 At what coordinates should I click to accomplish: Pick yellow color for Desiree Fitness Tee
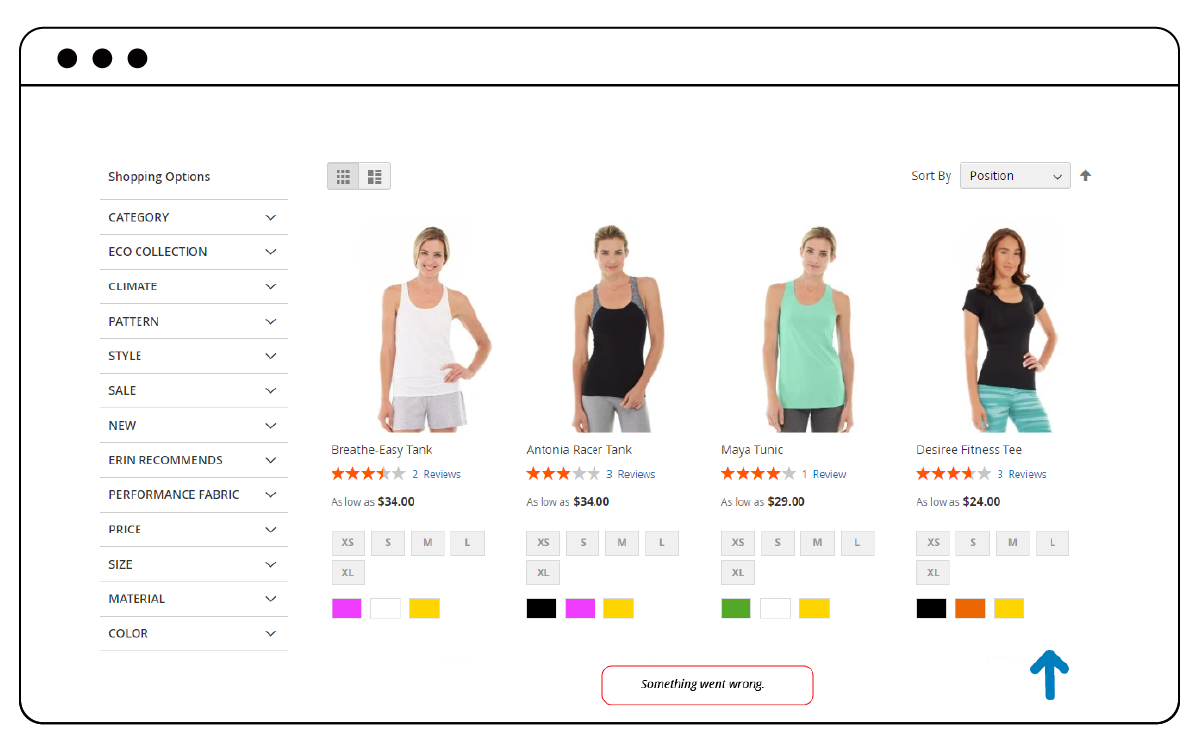click(1010, 608)
